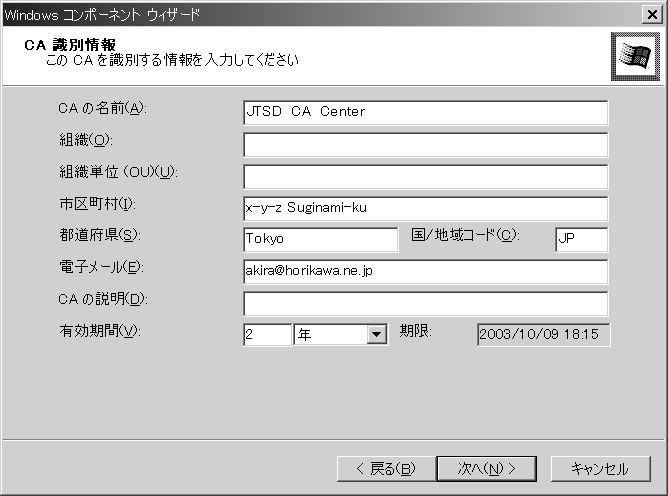Click the 有効期間 number field

coord(268,335)
